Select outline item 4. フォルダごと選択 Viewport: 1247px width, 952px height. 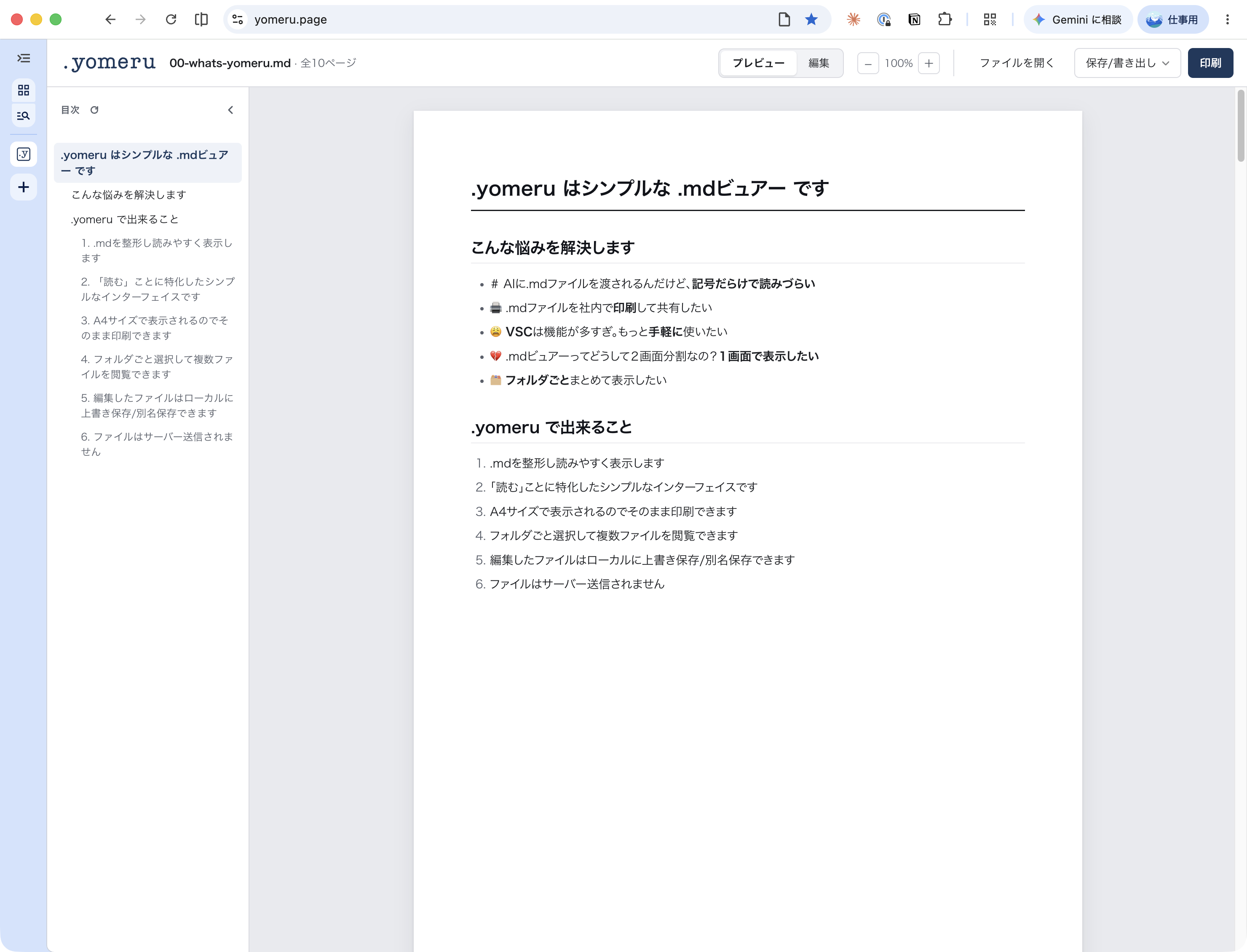click(x=157, y=366)
